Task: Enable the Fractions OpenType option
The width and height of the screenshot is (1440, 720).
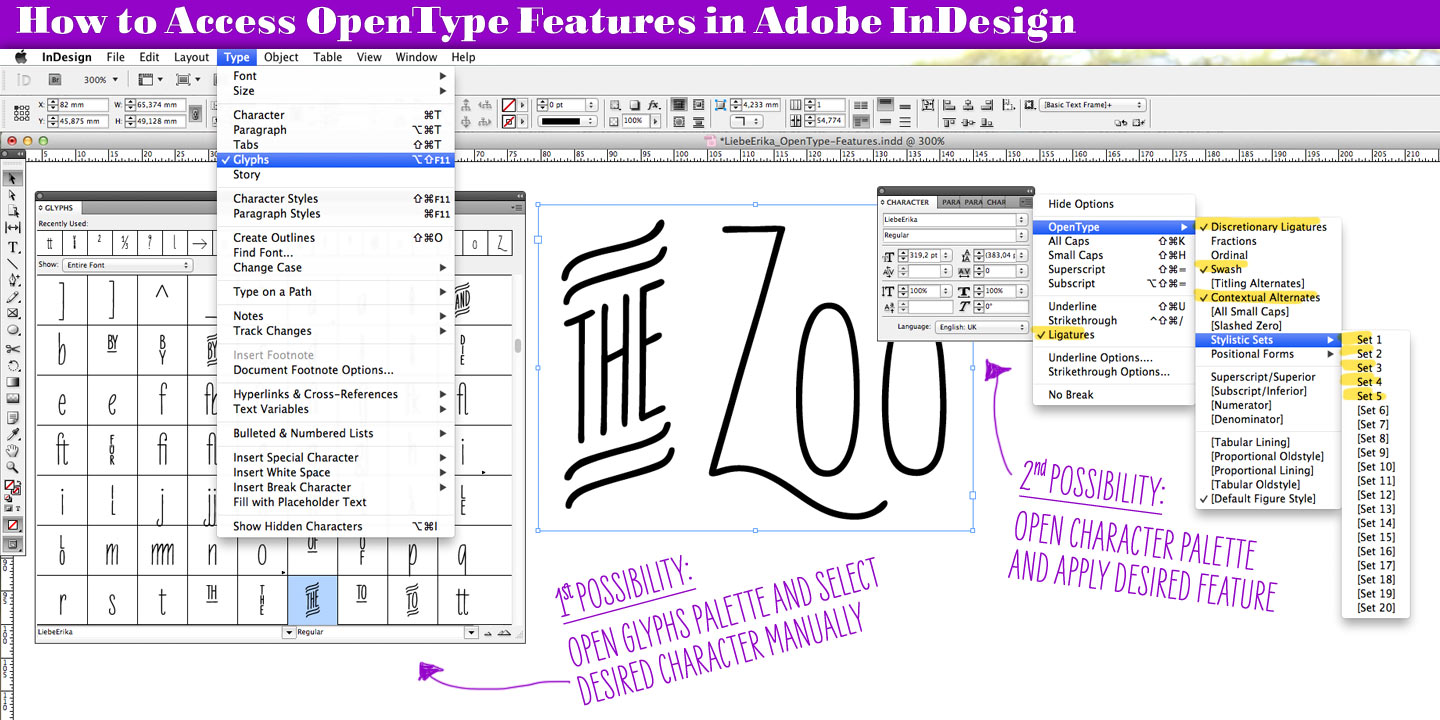Action: 1268,241
